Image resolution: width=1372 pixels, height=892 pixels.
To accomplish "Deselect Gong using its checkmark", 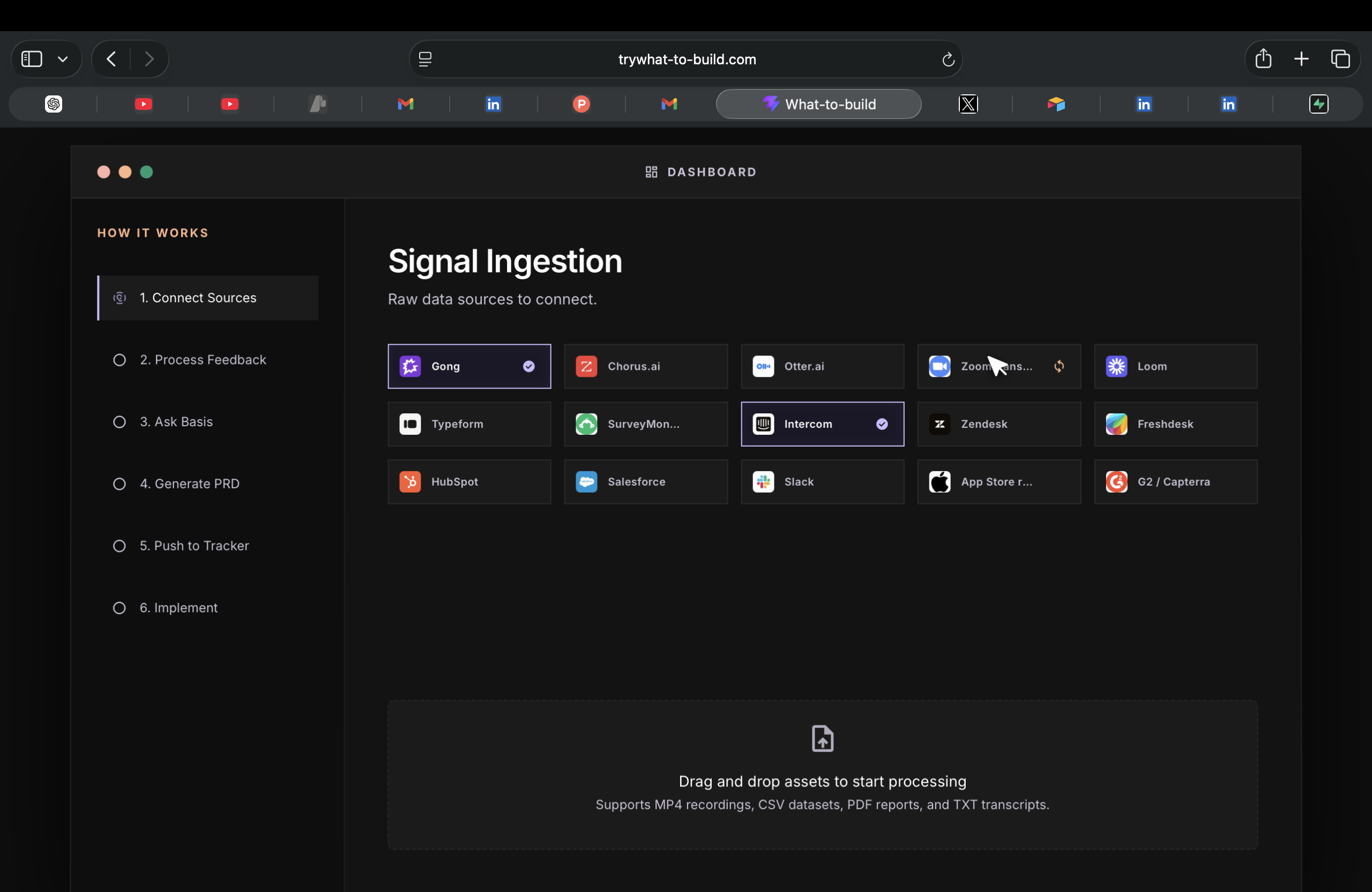I will click(528, 366).
